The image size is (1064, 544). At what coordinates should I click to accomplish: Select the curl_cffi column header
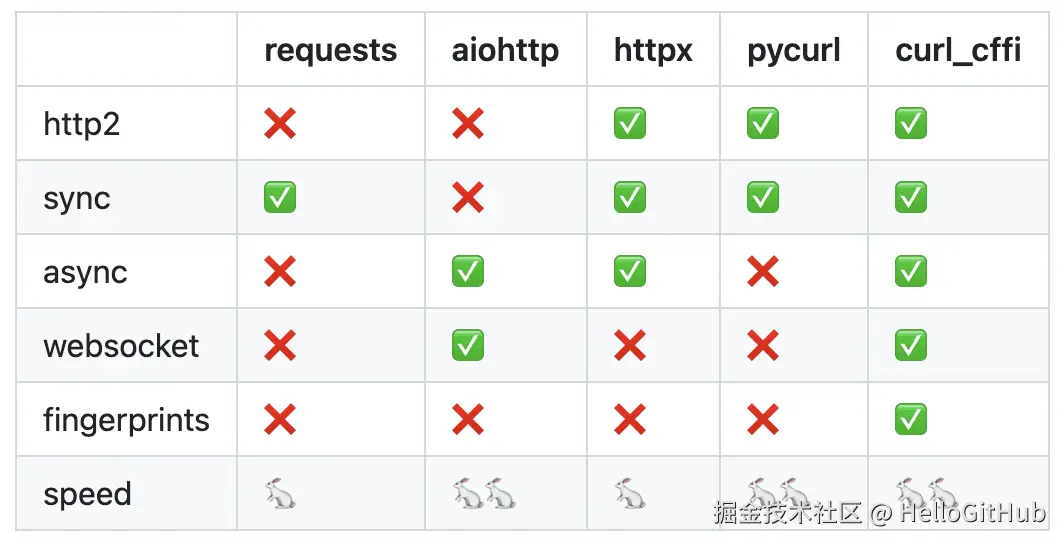[x=958, y=51]
